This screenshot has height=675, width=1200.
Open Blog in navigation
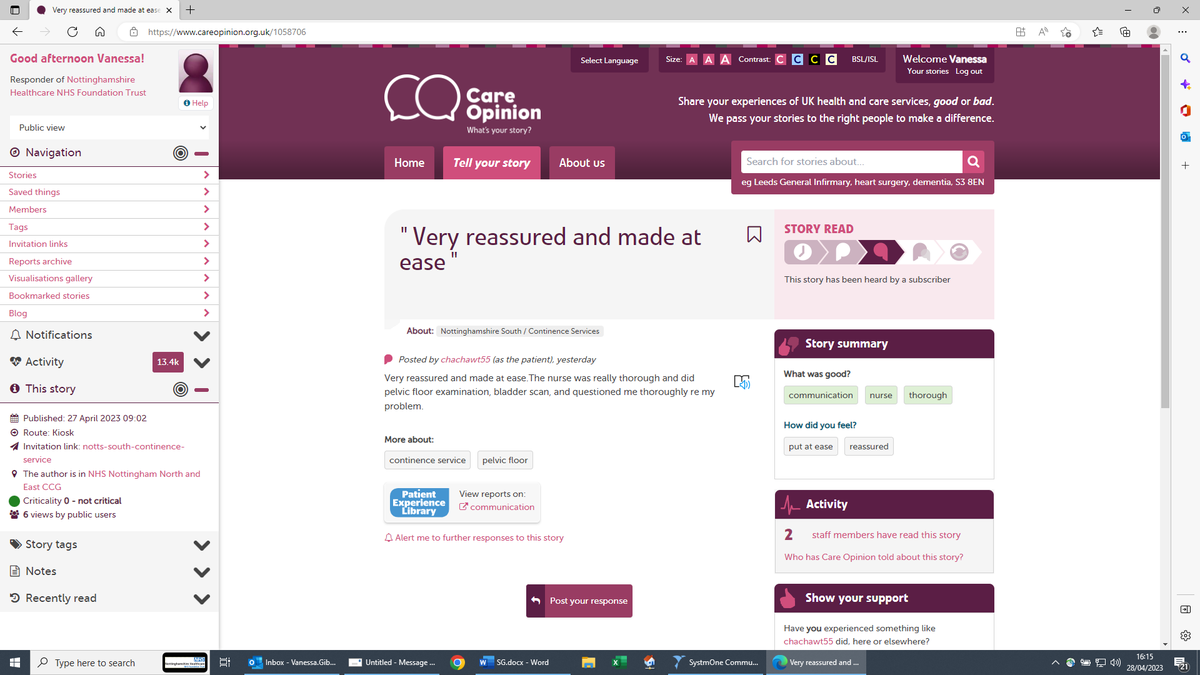109,313
